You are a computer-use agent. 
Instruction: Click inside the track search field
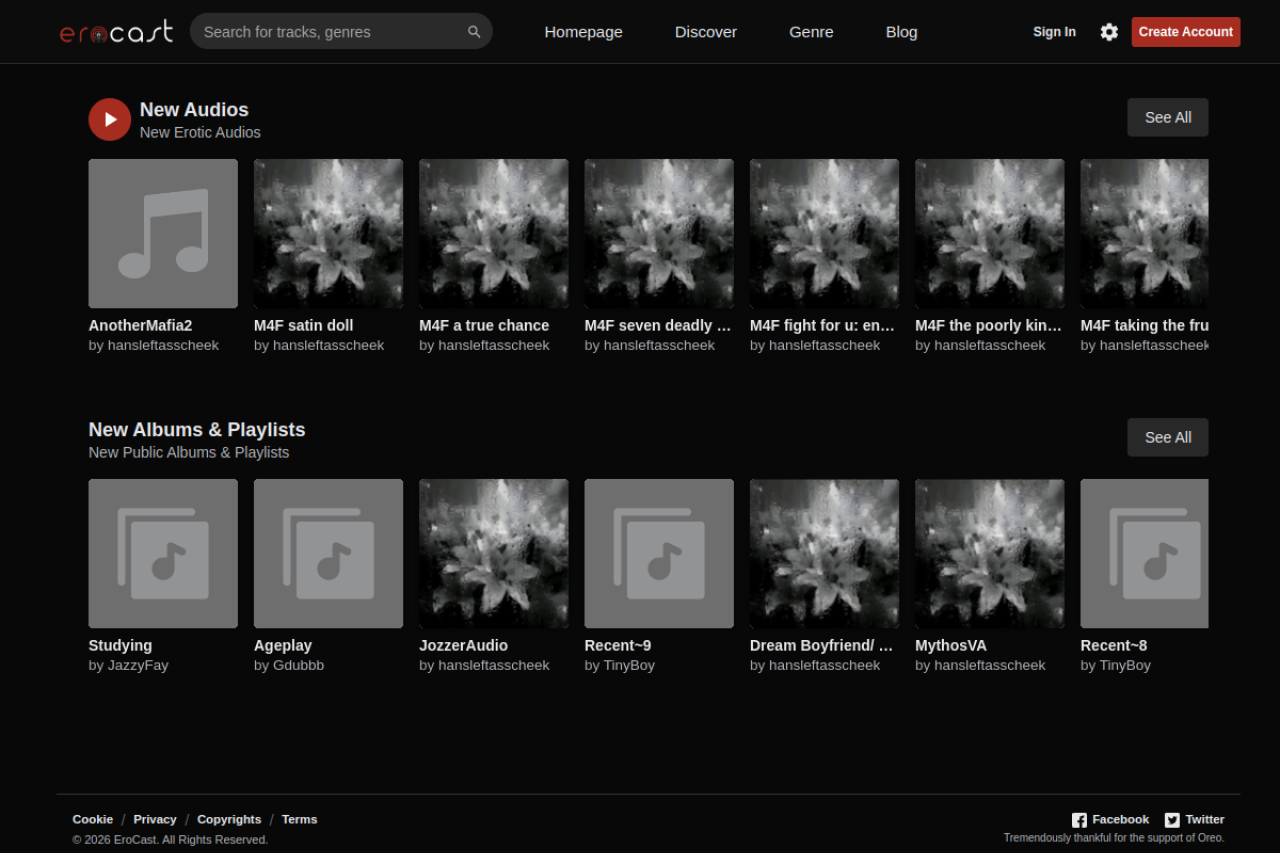pyautogui.click(x=330, y=31)
